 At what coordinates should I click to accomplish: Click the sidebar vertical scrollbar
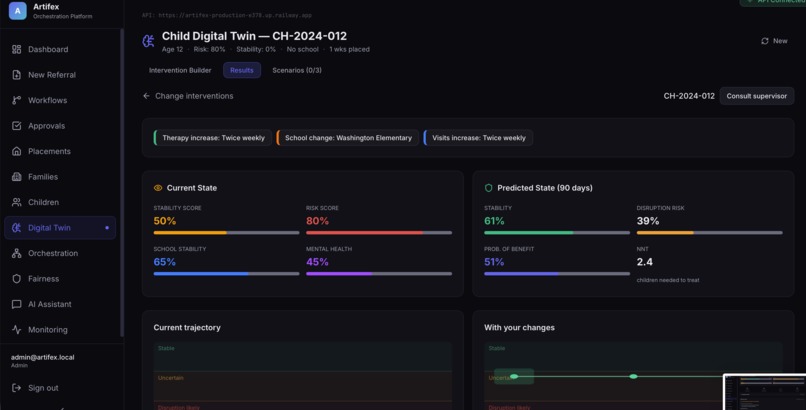(x=122, y=182)
